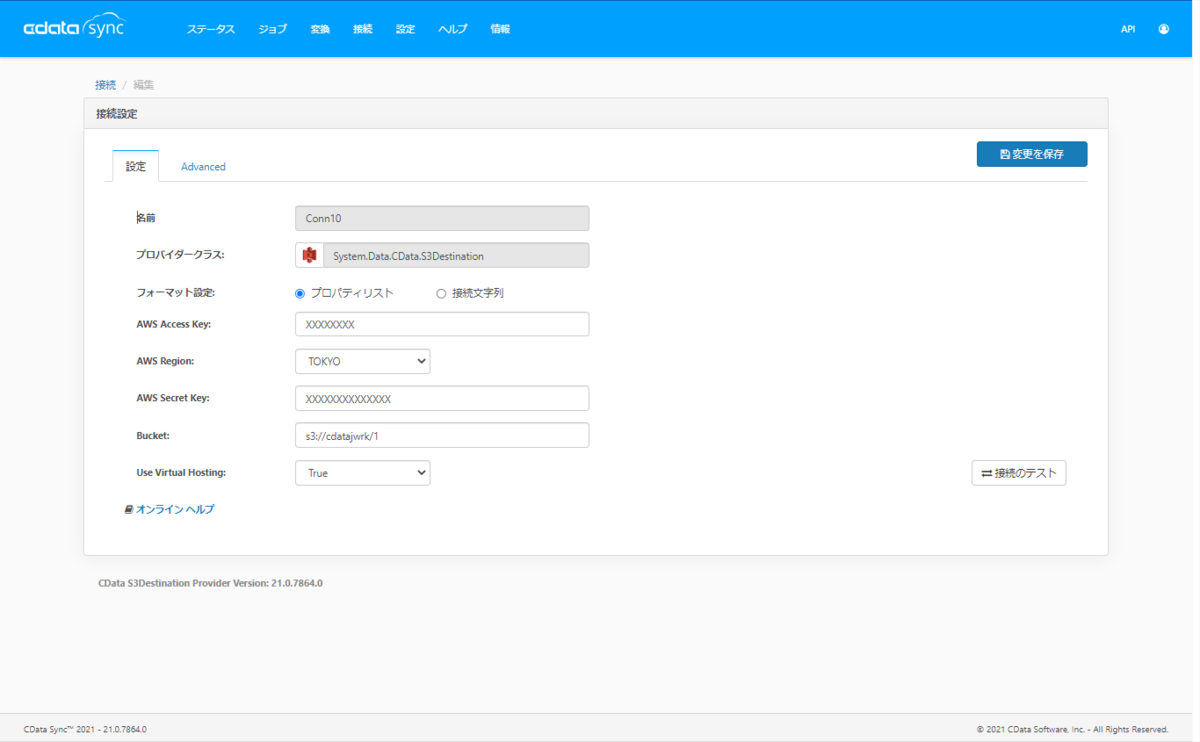Open the ヘルプ menu

pyautogui.click(x=453, y=29)
